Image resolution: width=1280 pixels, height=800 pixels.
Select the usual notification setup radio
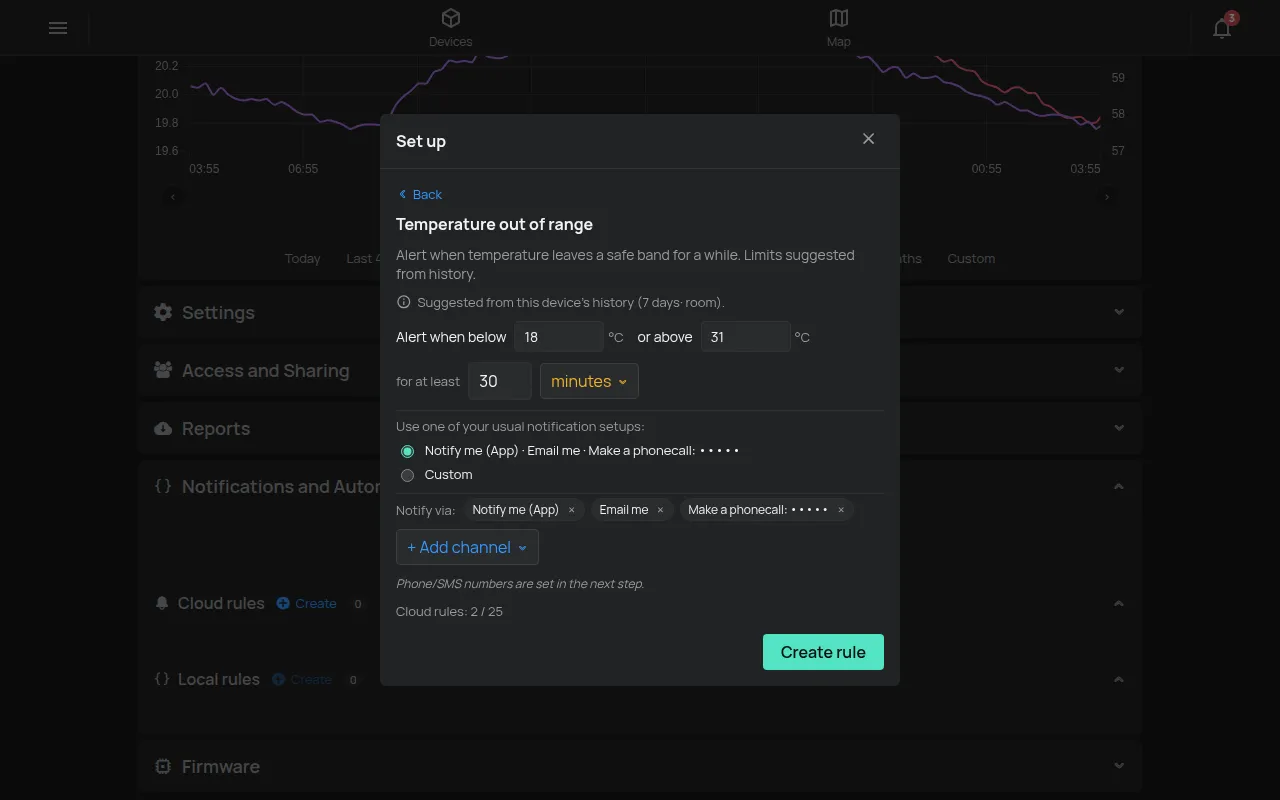407,451
